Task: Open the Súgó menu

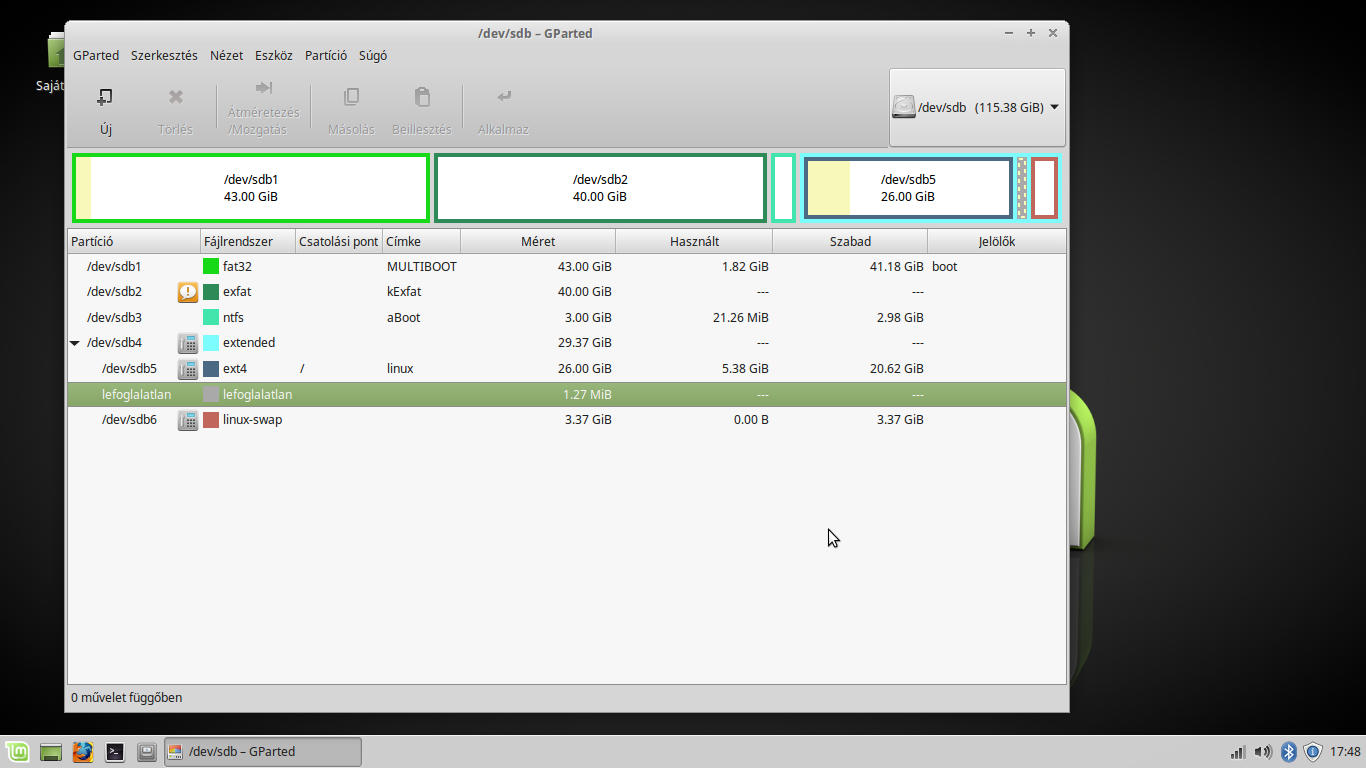Action: (373, 56)
